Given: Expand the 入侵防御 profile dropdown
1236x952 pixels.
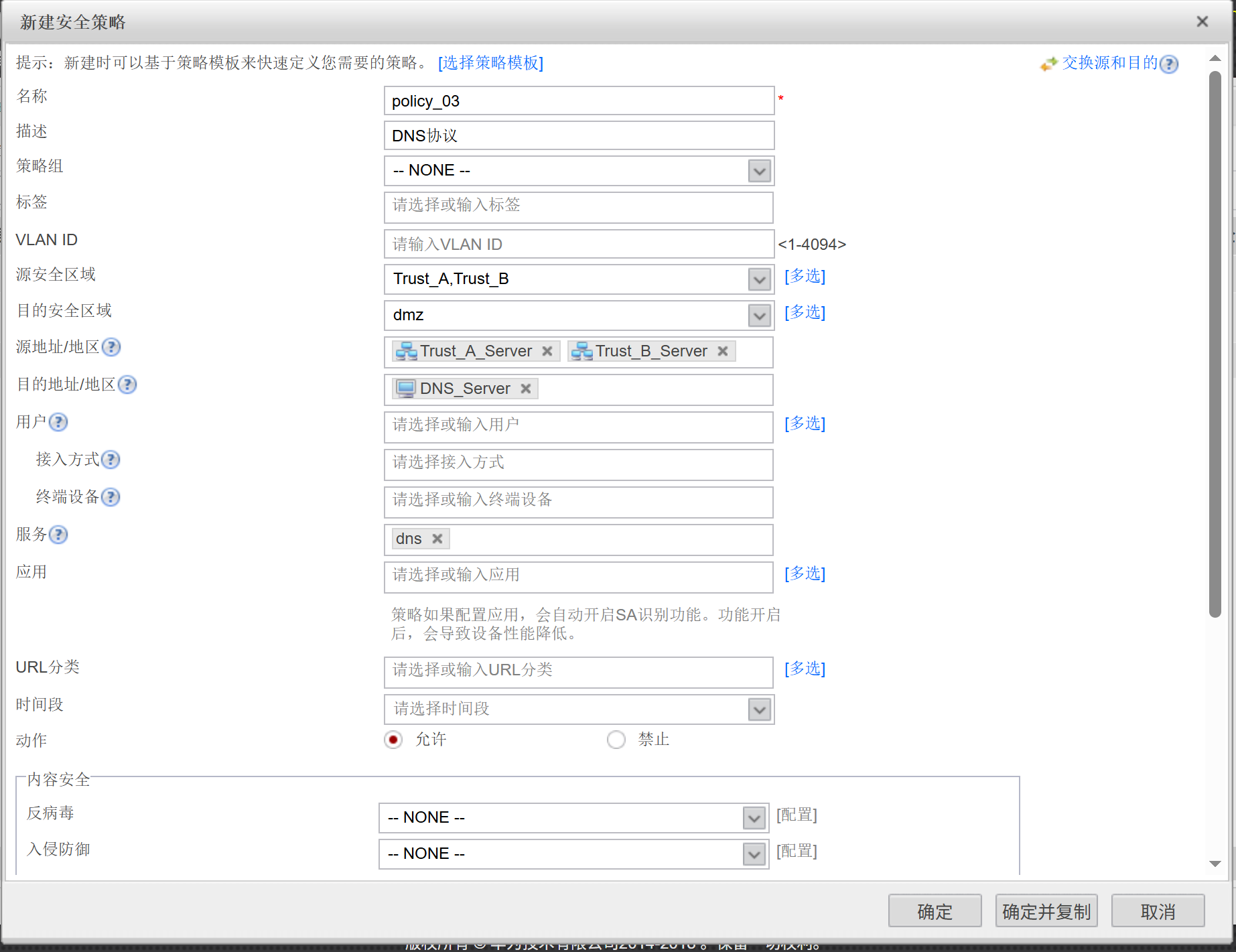Looking at the screenshot, I should click(x=754, y=854).
